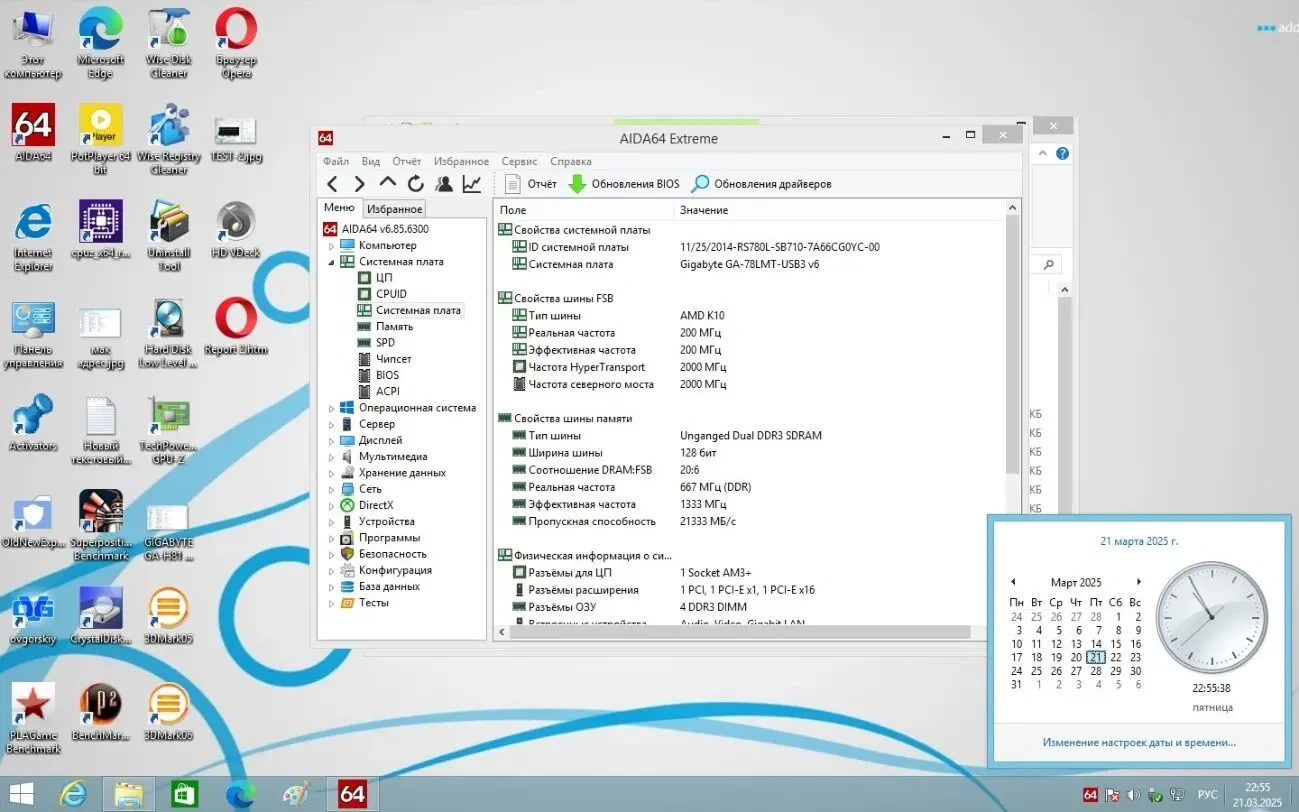Image resolution: width=1299 pixels, height=812 pixels.
Task: Open BIOS updates with green arrow
Action: point(623,184)
